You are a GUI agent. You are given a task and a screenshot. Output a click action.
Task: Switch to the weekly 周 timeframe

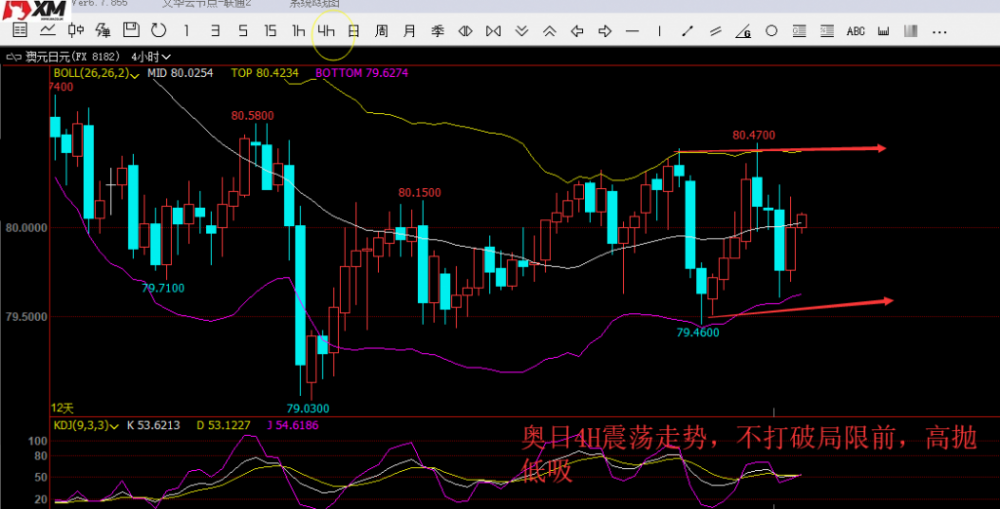point(381,31)
